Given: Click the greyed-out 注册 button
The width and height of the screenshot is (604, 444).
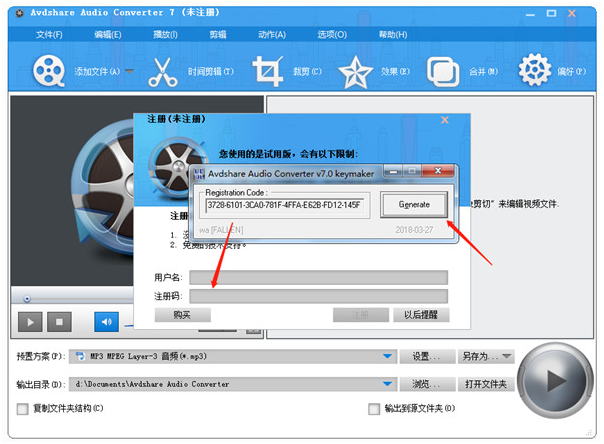Looking at the screenshot, I should click(361, 315).
